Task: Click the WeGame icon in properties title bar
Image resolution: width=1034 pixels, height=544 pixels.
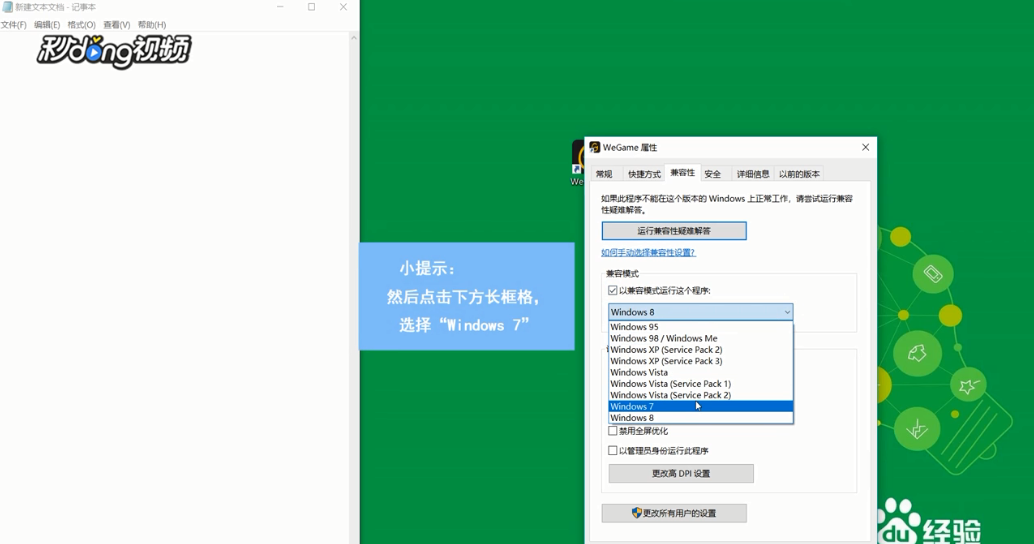Action: (595, 147)
